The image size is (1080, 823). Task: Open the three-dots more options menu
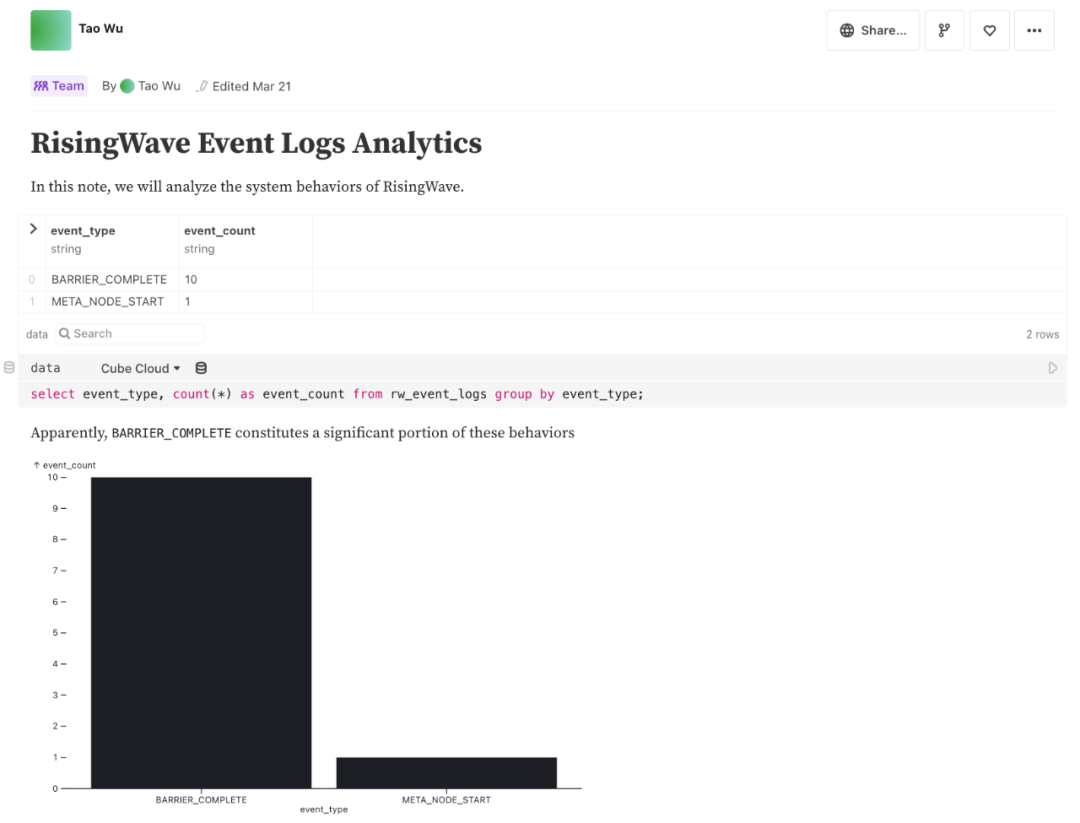click(1034, 30)
